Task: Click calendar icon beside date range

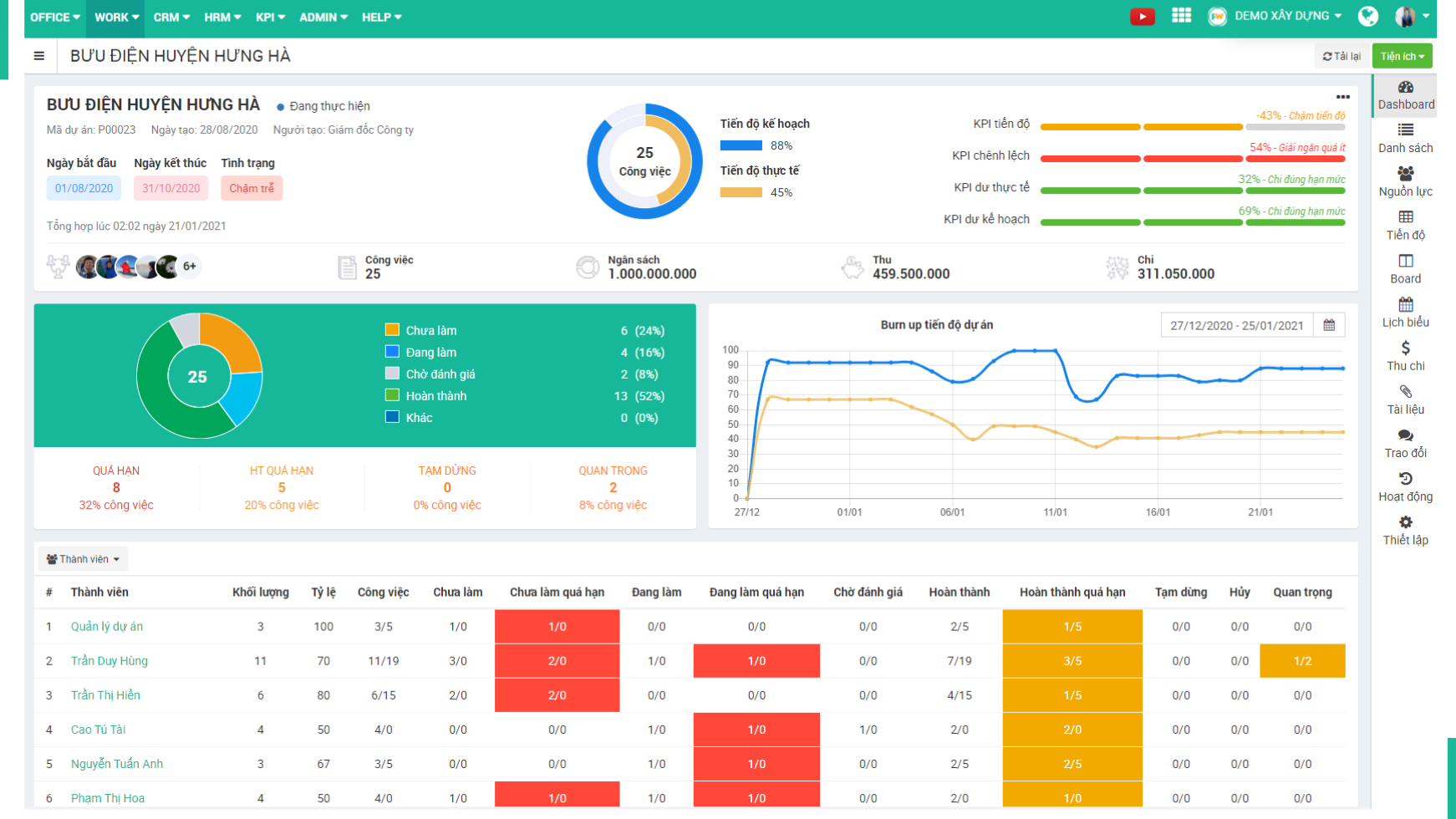Action: [1329, 325]
